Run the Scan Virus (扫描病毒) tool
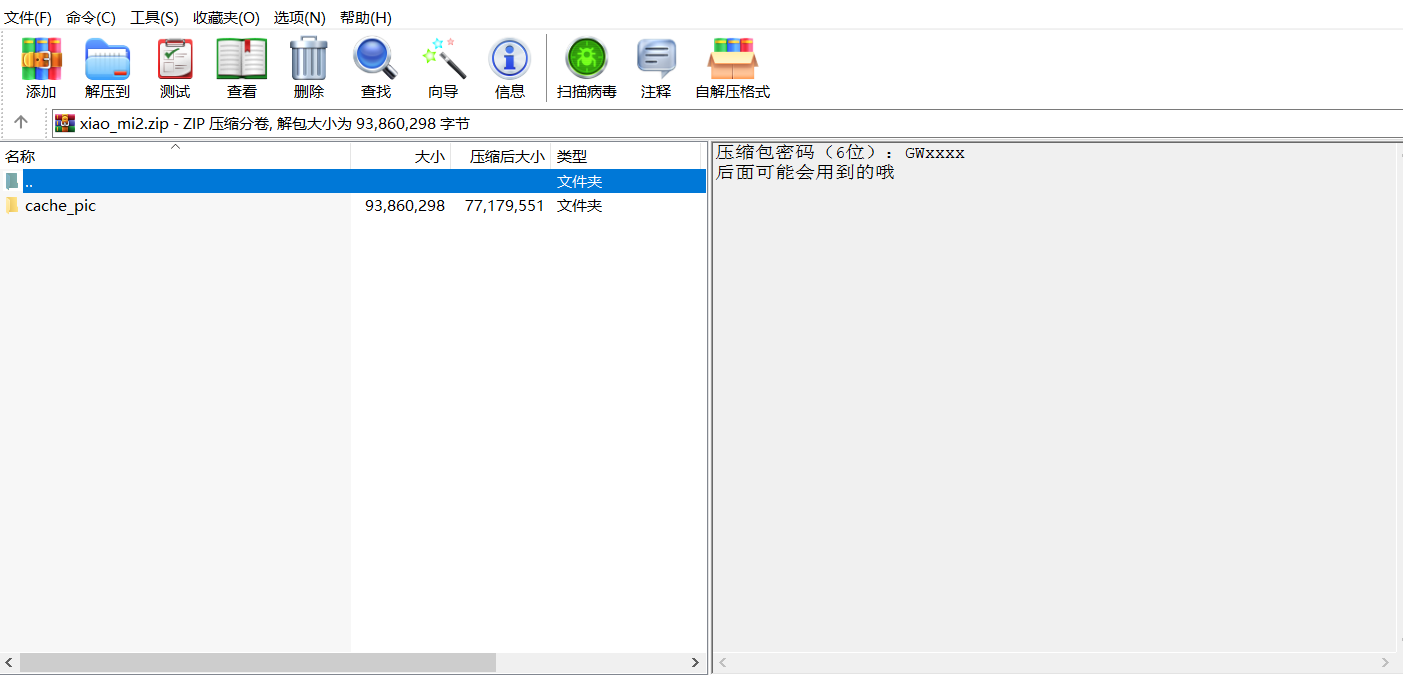The width and height of the screenshot is (1403, 675). point(587,60)
